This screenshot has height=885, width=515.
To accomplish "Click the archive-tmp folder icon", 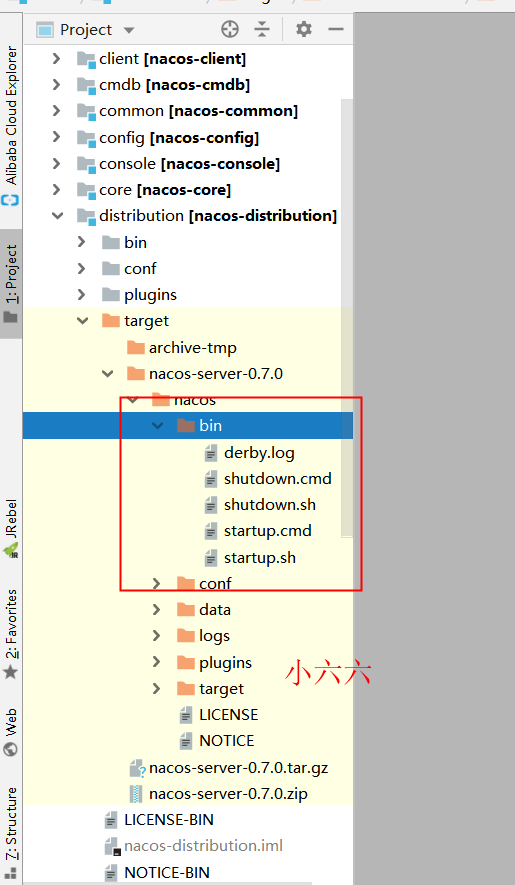I will [x=136, y=347].
